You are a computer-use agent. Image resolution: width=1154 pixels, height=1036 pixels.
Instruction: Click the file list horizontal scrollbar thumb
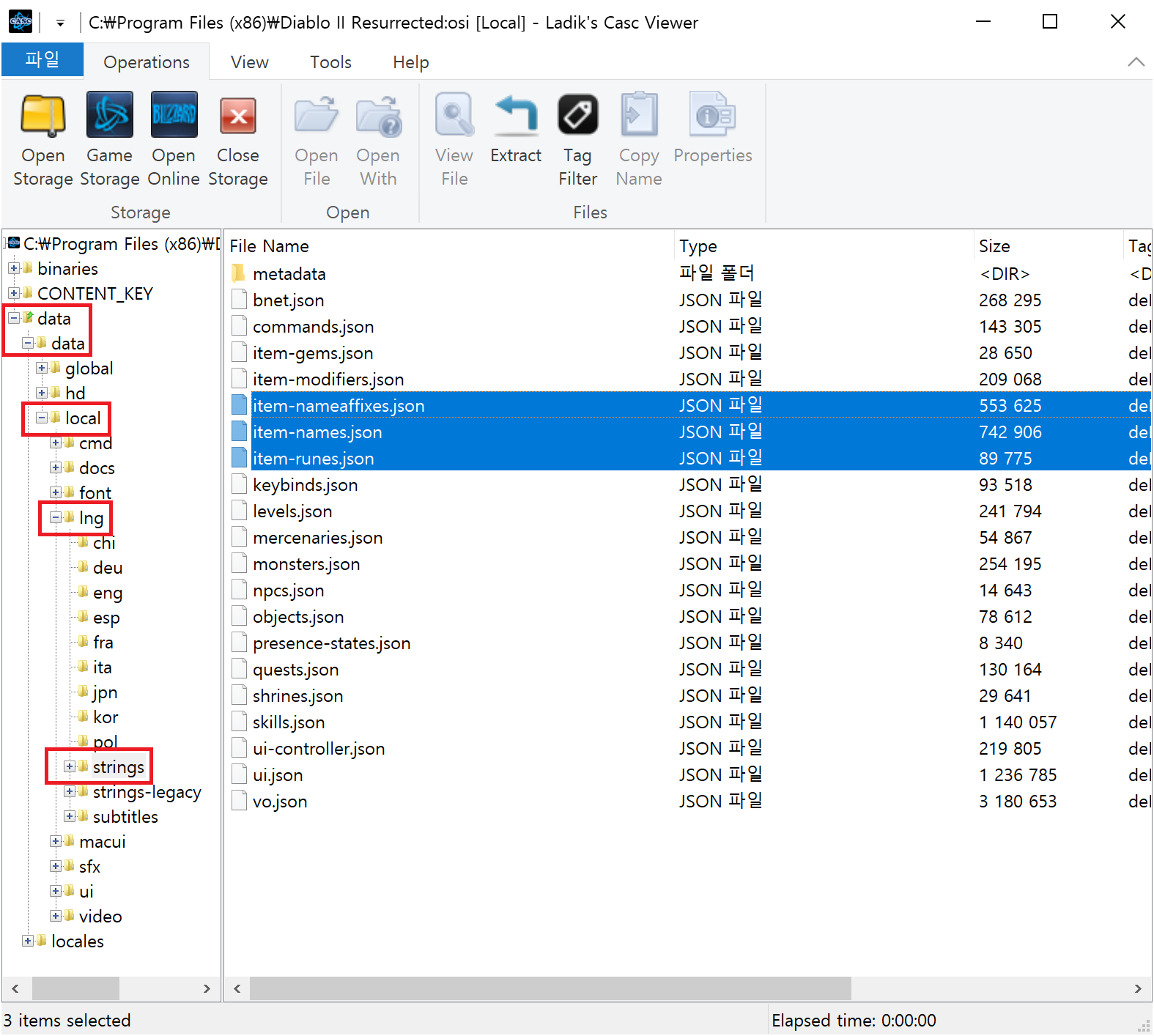pos(550,988)
